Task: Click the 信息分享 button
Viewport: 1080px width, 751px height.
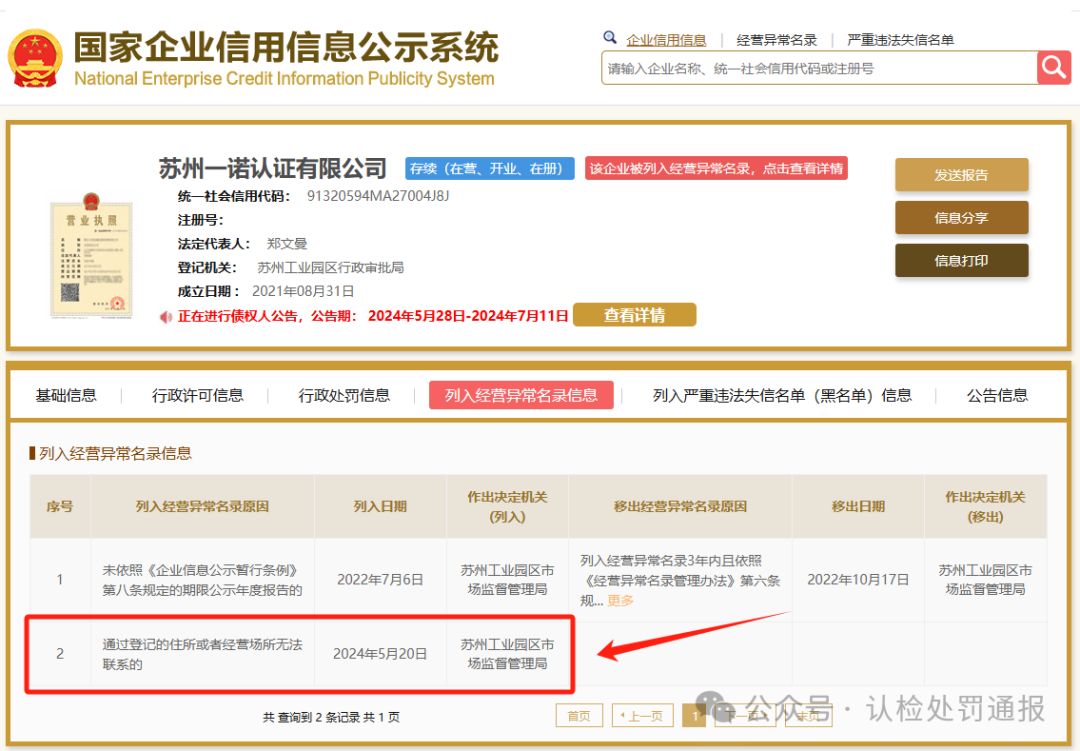Action: [962, 218]
